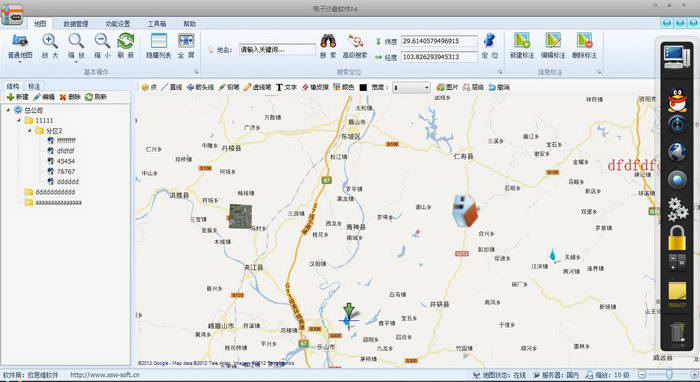Toggle the 隐藏列表 hide list button

coord(159,41)
